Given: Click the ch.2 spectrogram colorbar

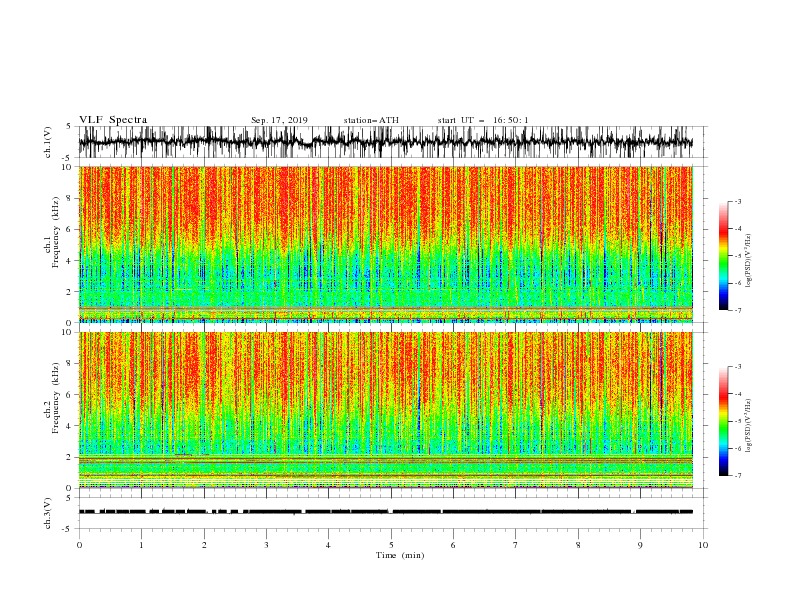Looking at the screenshot, I should (x=723, y=421).
